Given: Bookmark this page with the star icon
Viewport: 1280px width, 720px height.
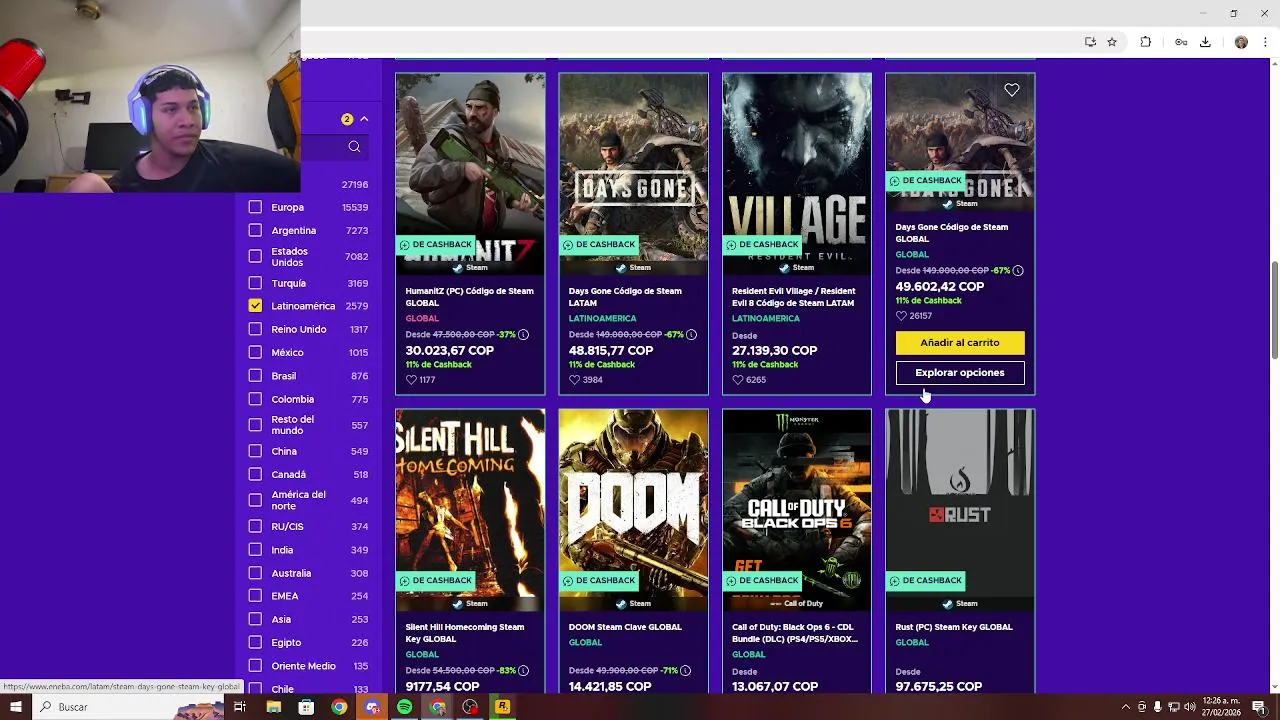Looking at the screenshot, I should click(1112, 42).
